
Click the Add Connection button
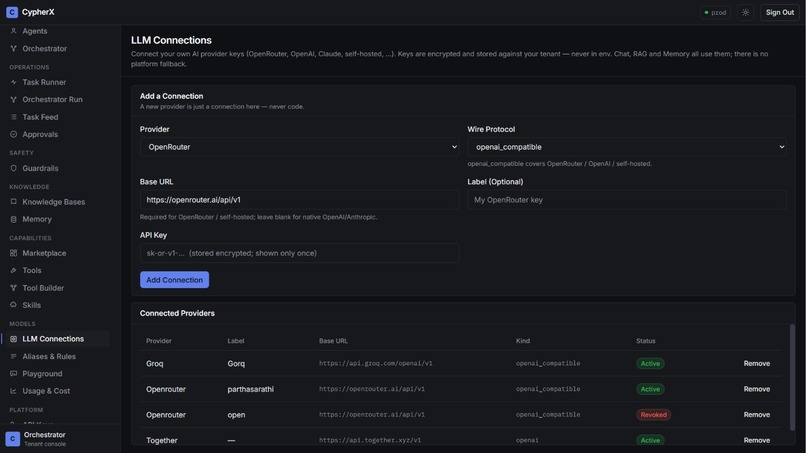click(174, 280)
